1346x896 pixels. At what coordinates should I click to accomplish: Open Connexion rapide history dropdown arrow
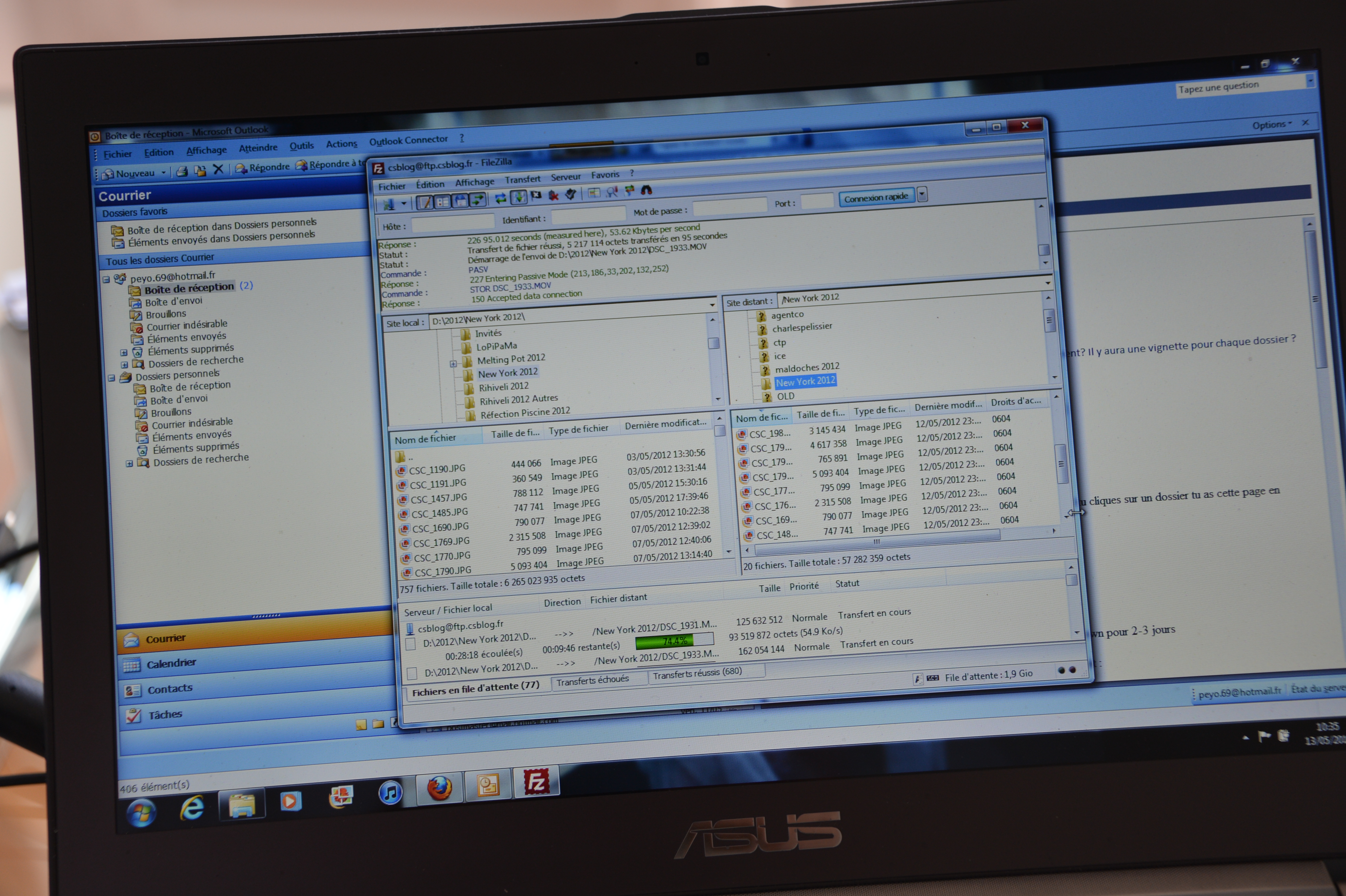tap(922, 195)
